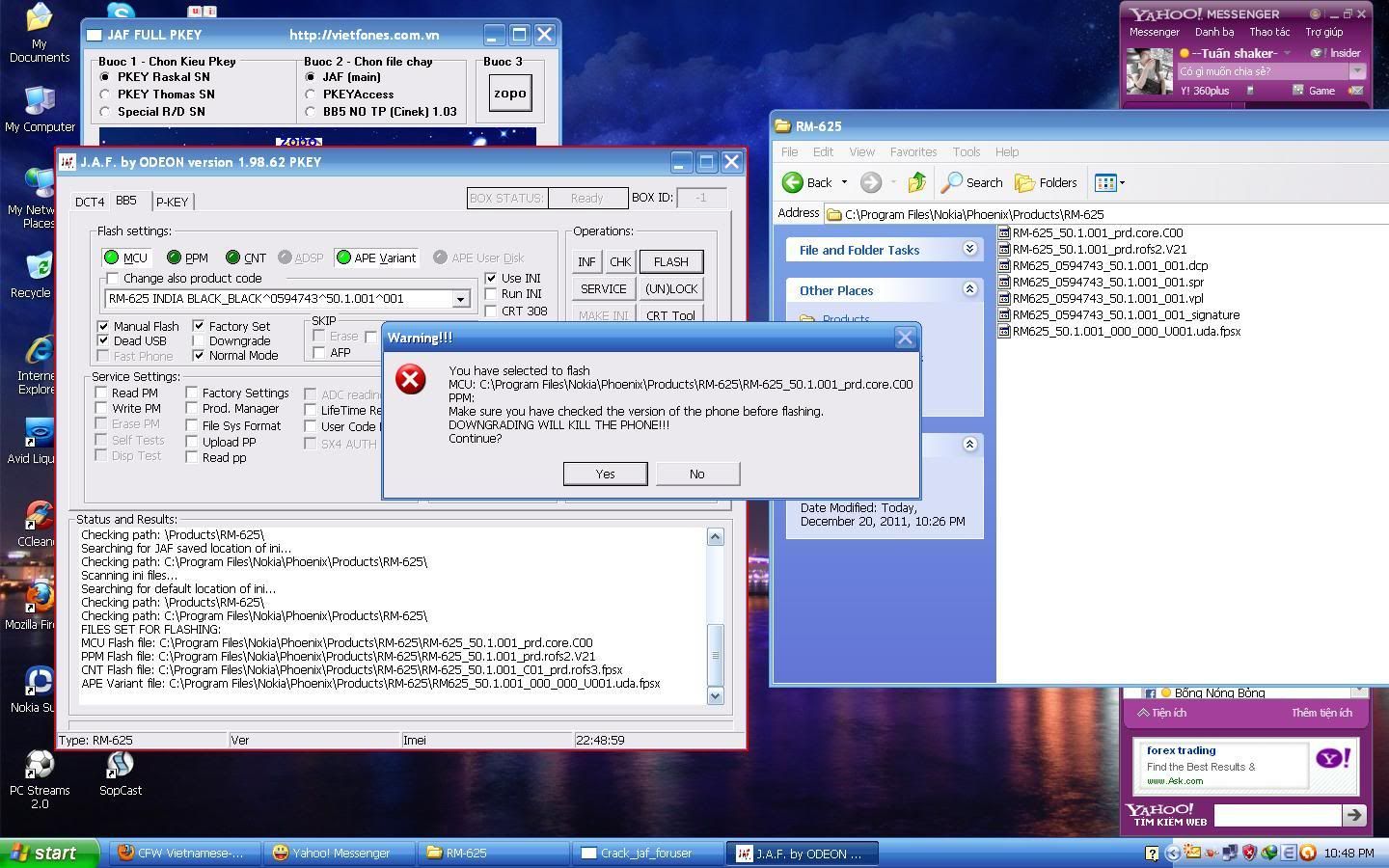The height and width of the screenshot is (868, 1389).
Task: Click the Yahoo Messenger avatar picture
Action: (1149, 71)
